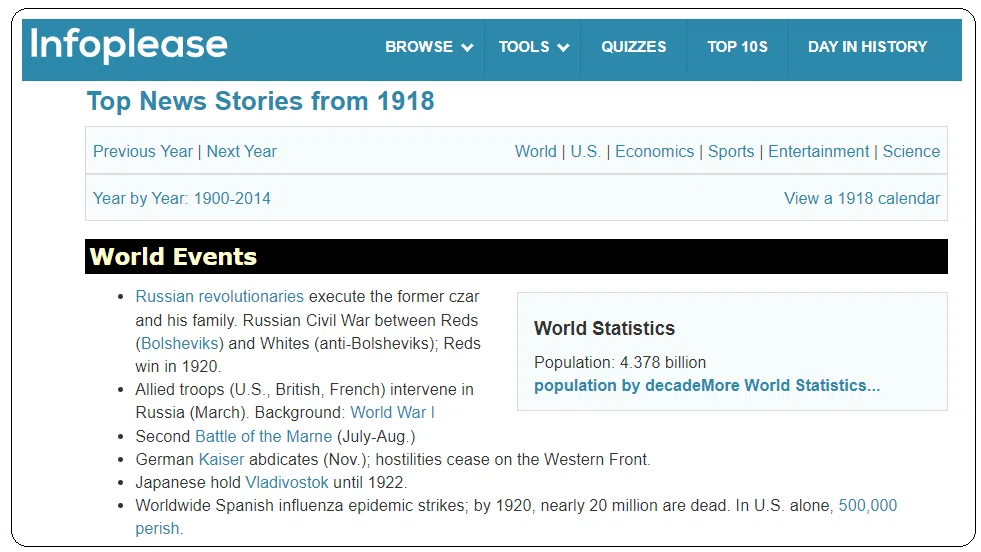Click the Japanese hold text in the list
Screen dimensions: 981x552
[x=188, y=483]
